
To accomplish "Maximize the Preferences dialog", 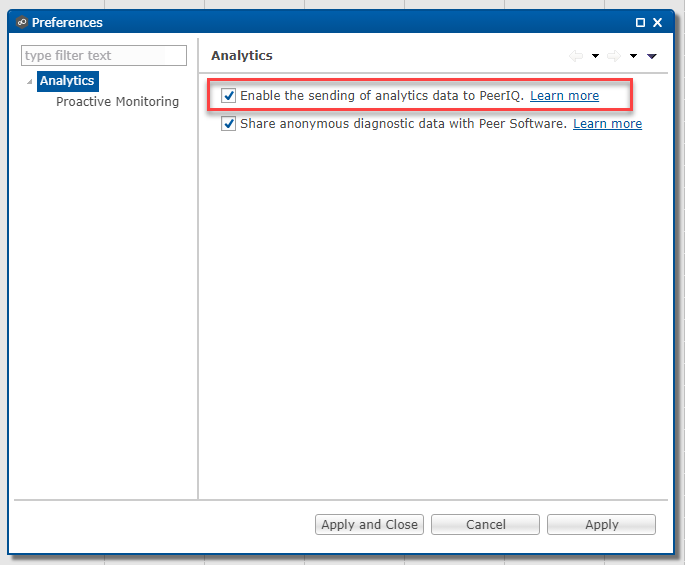I will click(x=641, y=22).
